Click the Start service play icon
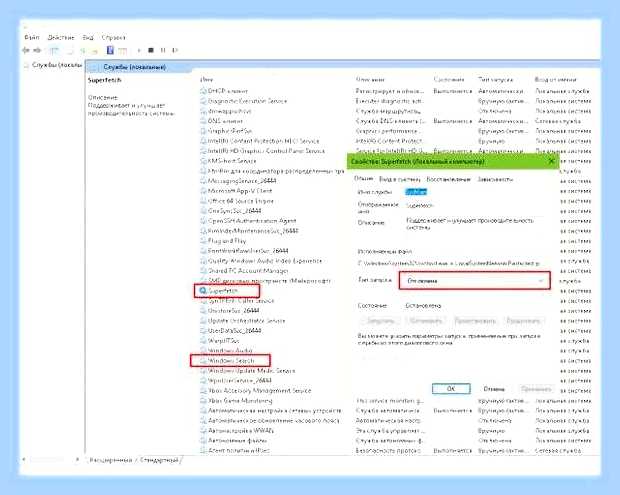Viewport: 620px width, 495px height. tap(139, 50)
